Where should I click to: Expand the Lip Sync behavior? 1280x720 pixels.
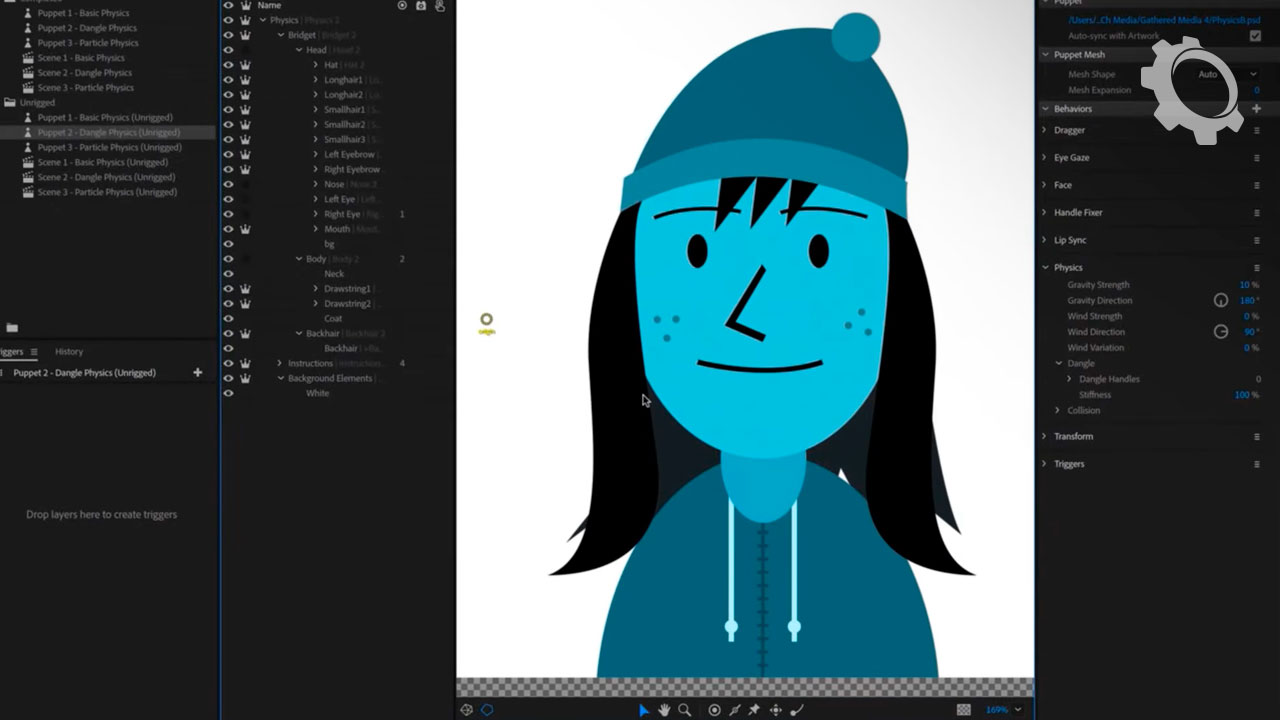click(1044, 240)
